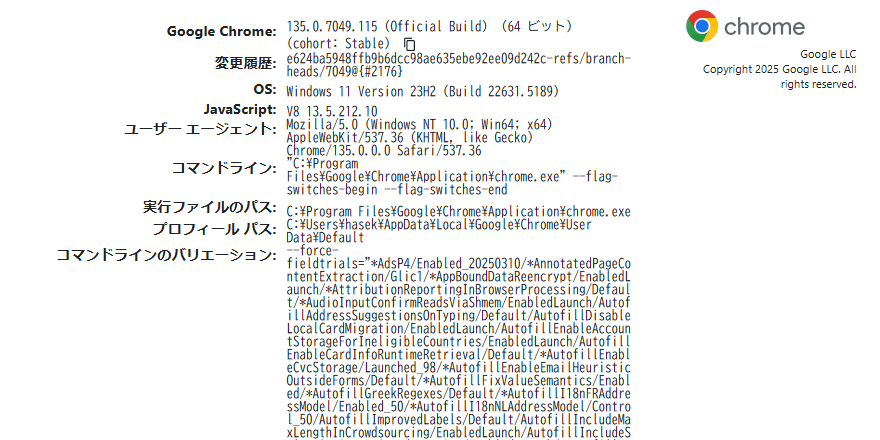The image size is (880, 440).
Task: Click the コマンドラインのバリエーション: label
Action: click(x=167, y=255)
